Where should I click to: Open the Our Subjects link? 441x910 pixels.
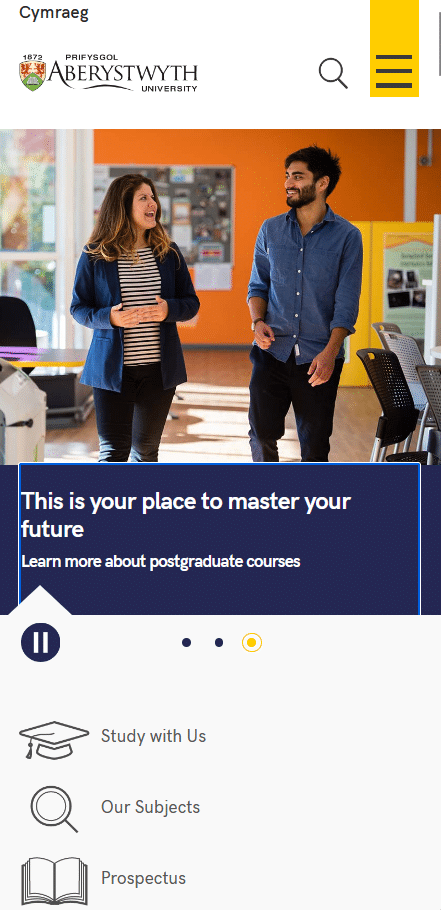coord(150,807)
